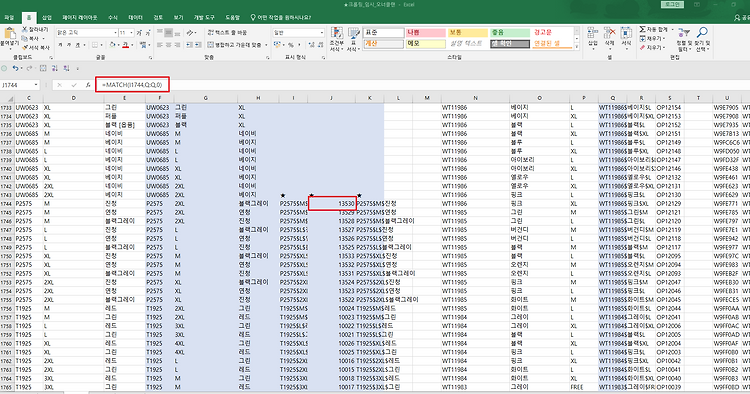This screenshot has height=394, width=750.
Task: Click the increase indent icon
Action: coord(198,45)
